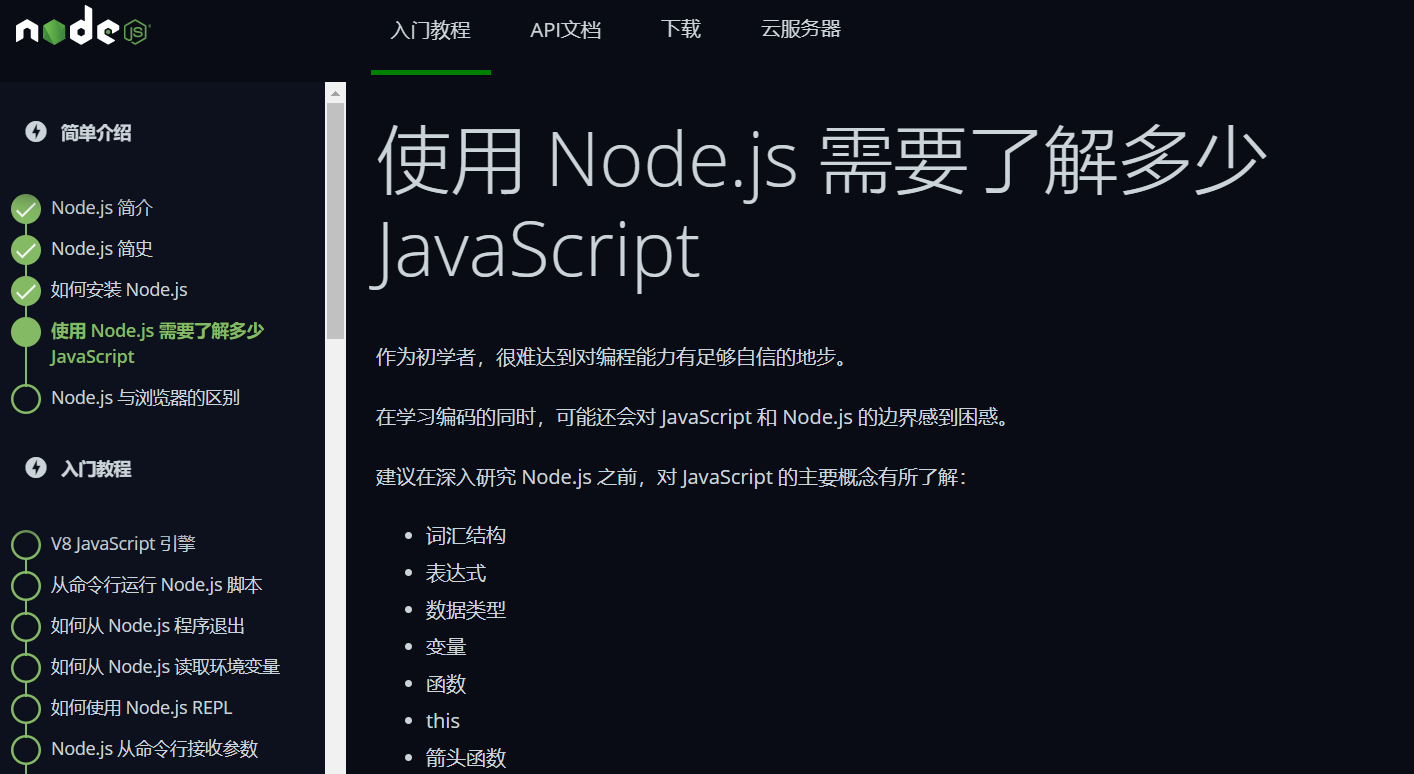Click the list item this

443,721
